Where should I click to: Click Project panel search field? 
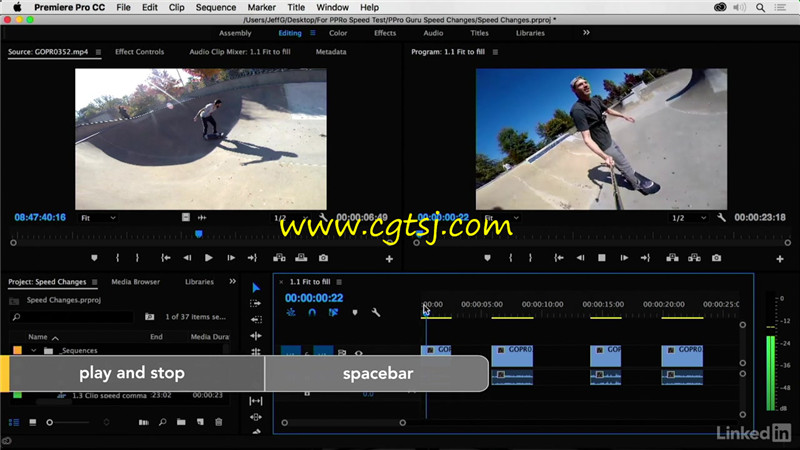pos(71,317)
